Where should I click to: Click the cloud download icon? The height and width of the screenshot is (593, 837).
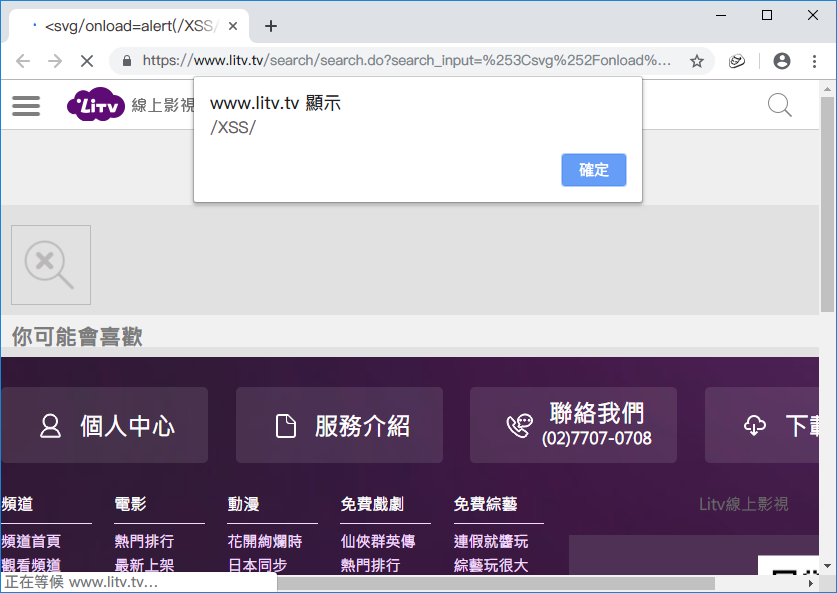click(x=755, y=425)
